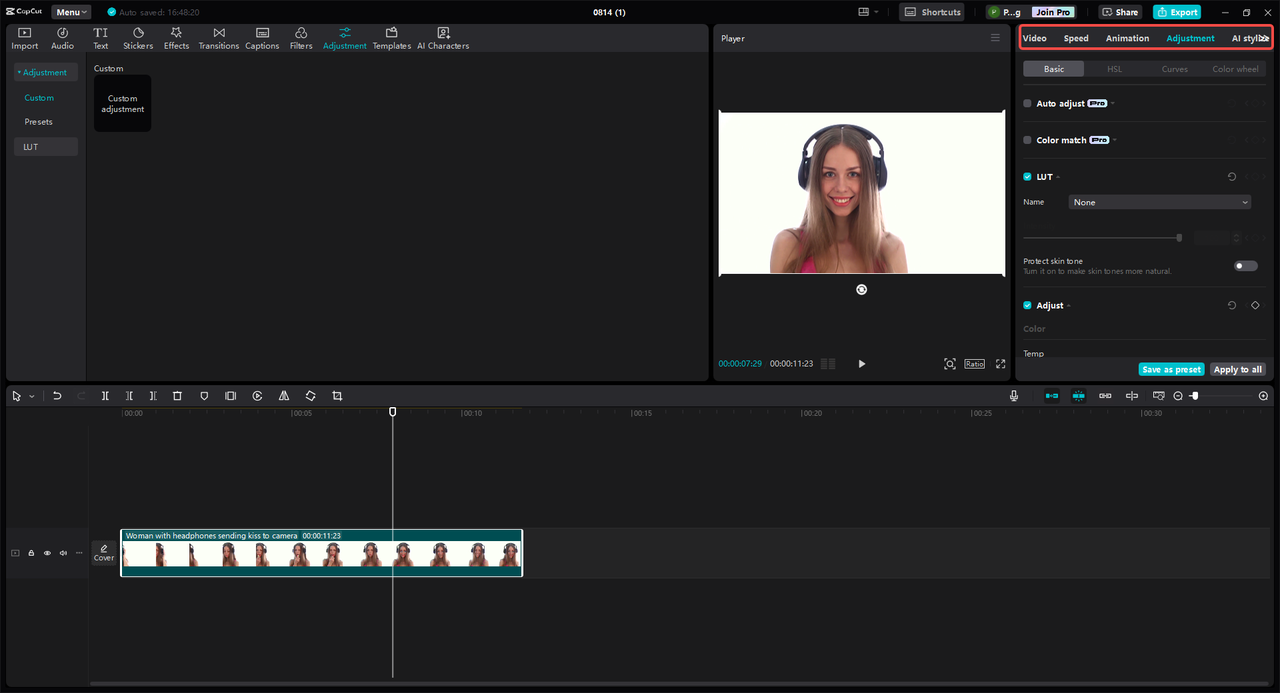Open the Filters panel
The height and width of the screenshot is (693, 1280).
tap(301, 38)
